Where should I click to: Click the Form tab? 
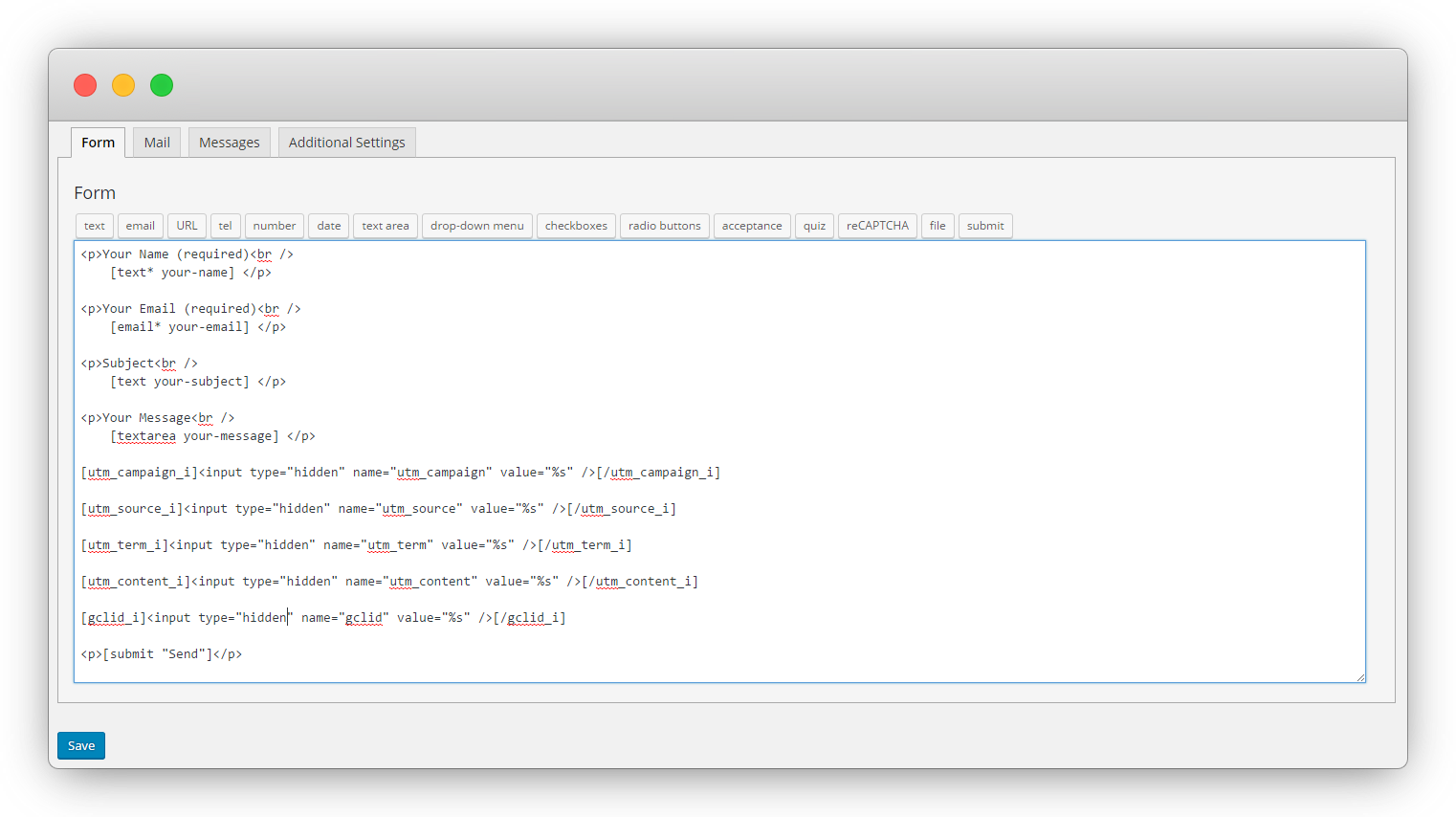coord(98,143)
